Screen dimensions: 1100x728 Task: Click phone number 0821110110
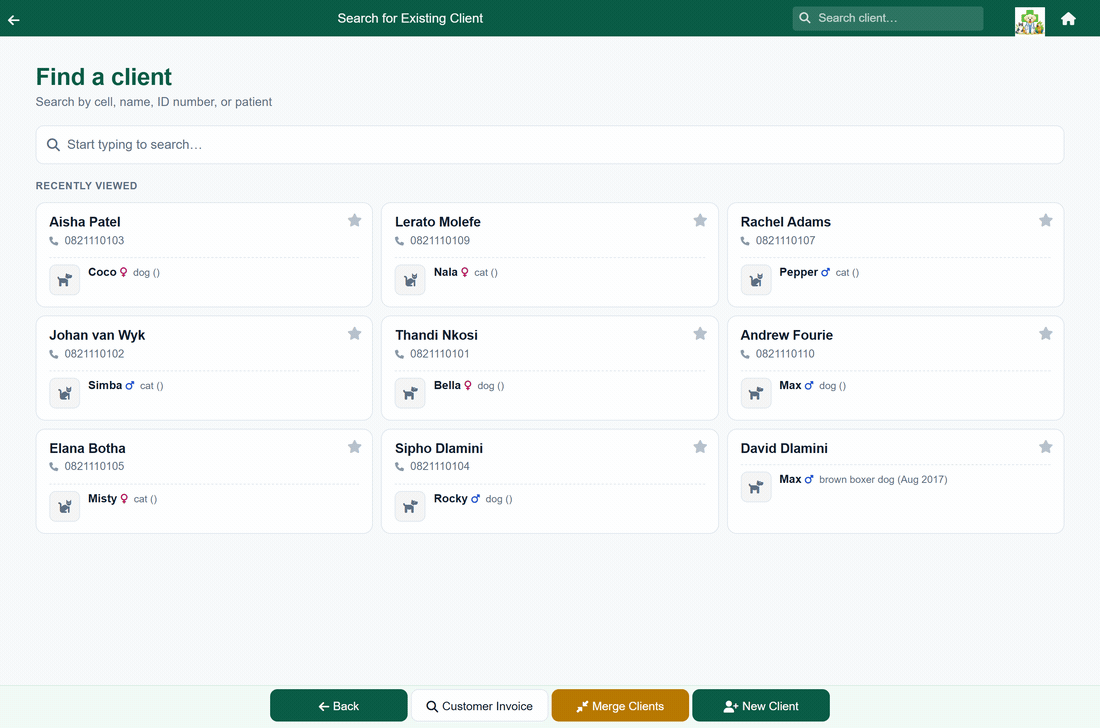785,354
